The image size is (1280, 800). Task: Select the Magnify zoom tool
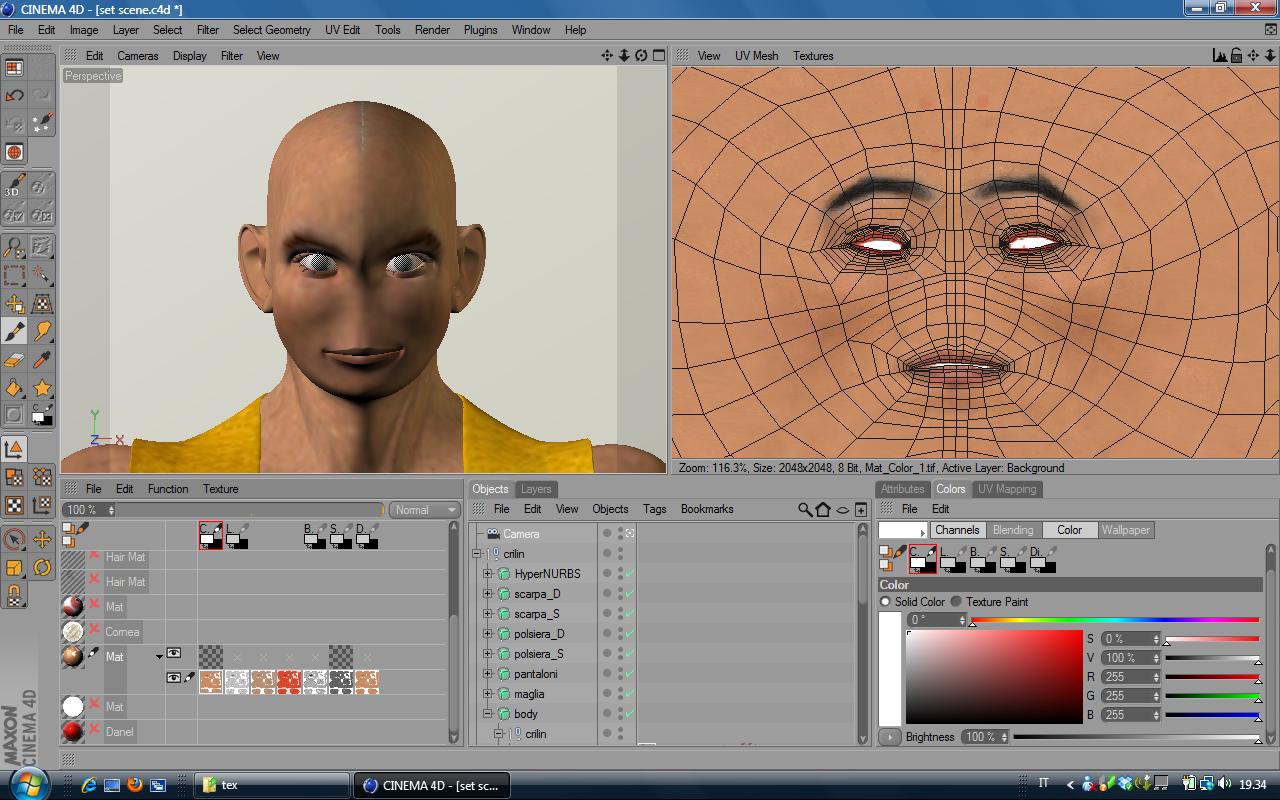14,246
